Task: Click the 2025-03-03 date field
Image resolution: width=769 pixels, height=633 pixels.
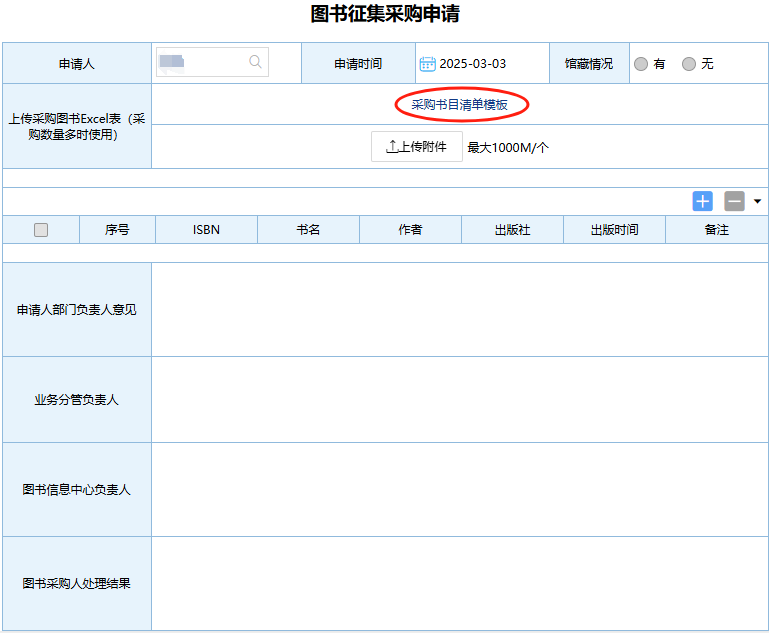Action: tap(473, 64)
